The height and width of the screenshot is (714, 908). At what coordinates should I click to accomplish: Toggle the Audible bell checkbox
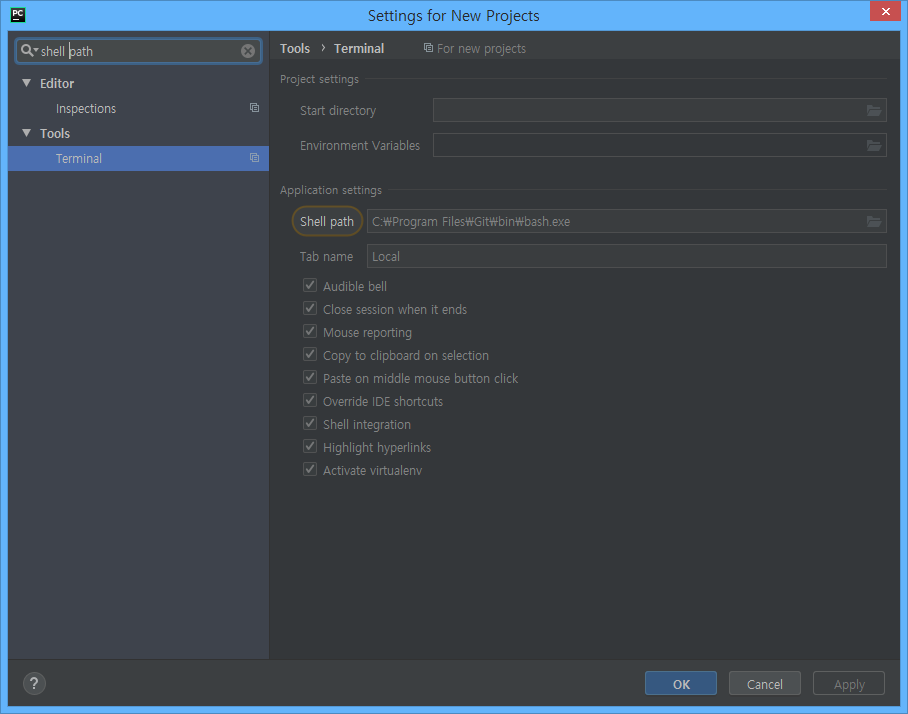[x=310, y=285]
